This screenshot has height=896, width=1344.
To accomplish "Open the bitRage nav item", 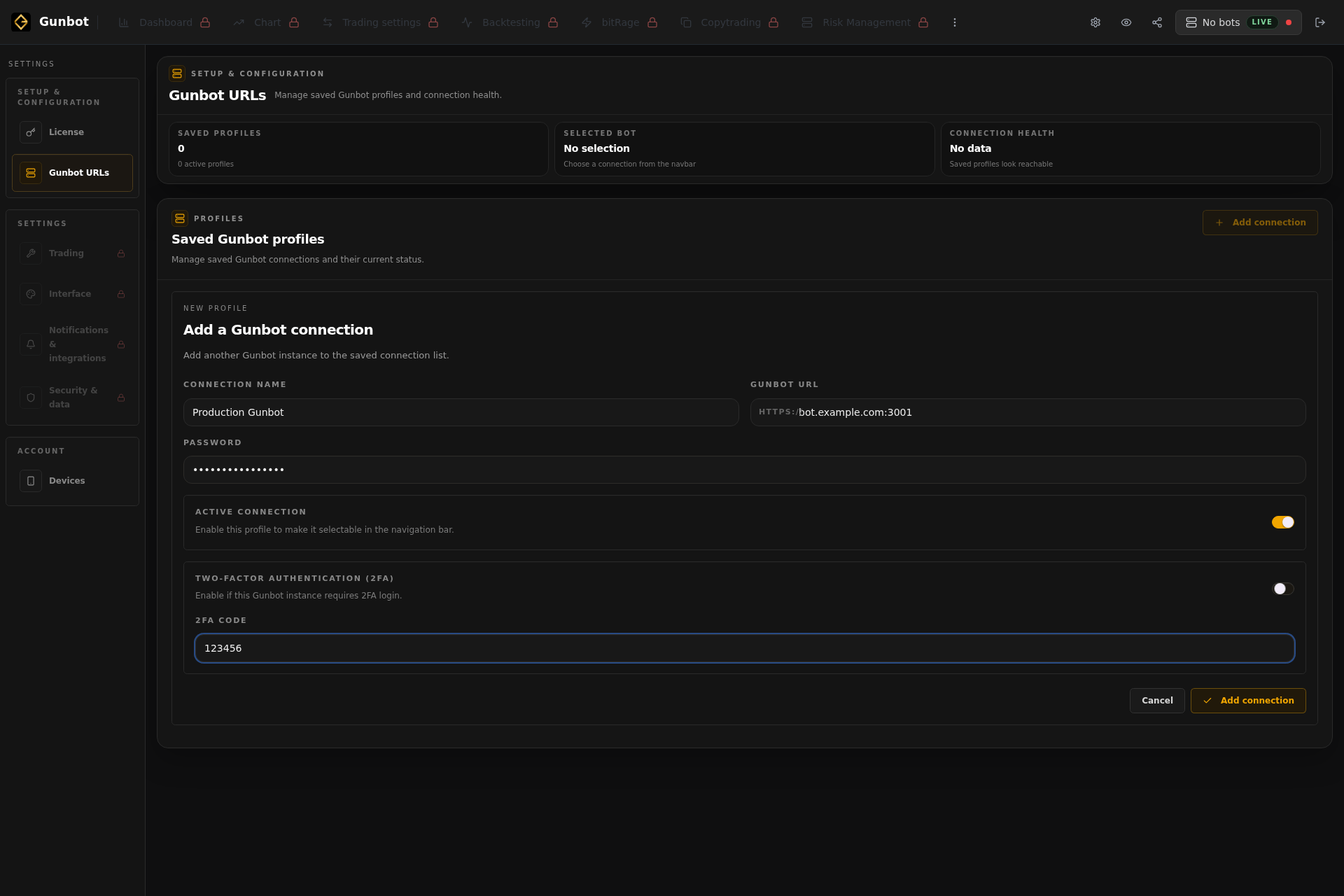I will tap(619, 22).
